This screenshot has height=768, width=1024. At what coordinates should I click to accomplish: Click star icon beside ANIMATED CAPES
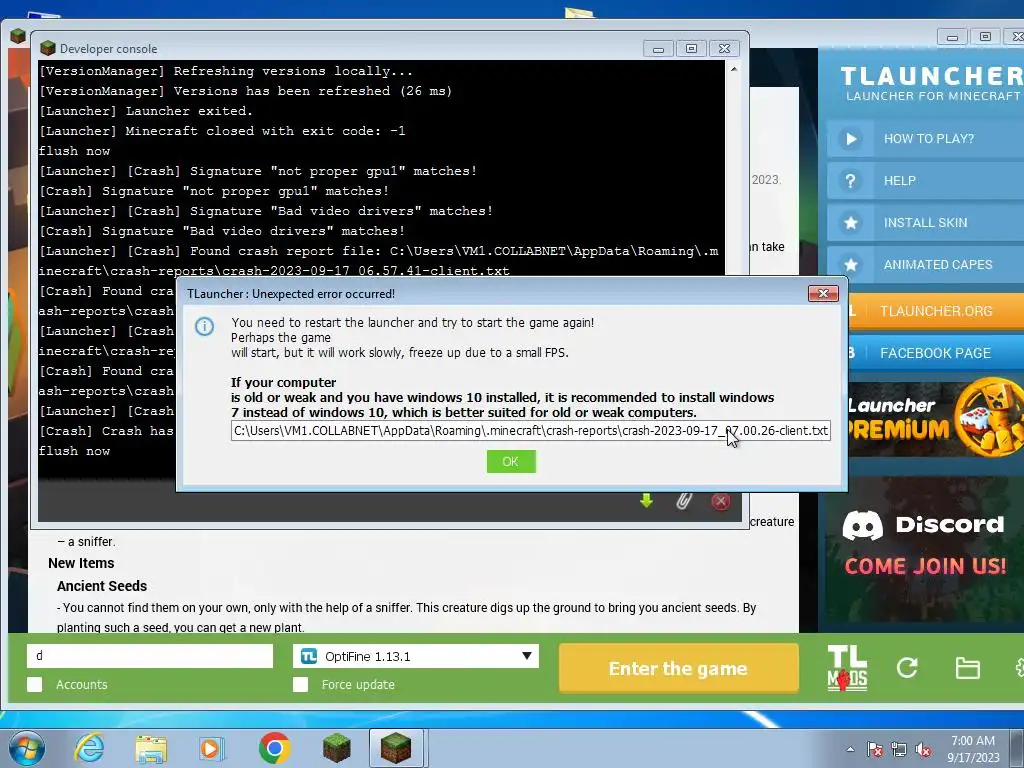(x=850, y=264)
